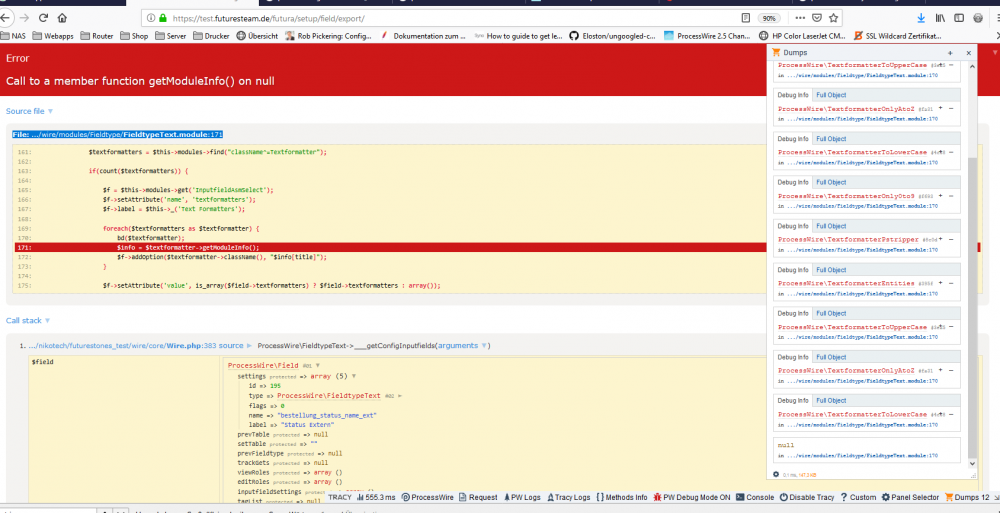Open PW Logs panel
Viewport: 1000px width, 513px height.
click(x=524, y=497)
